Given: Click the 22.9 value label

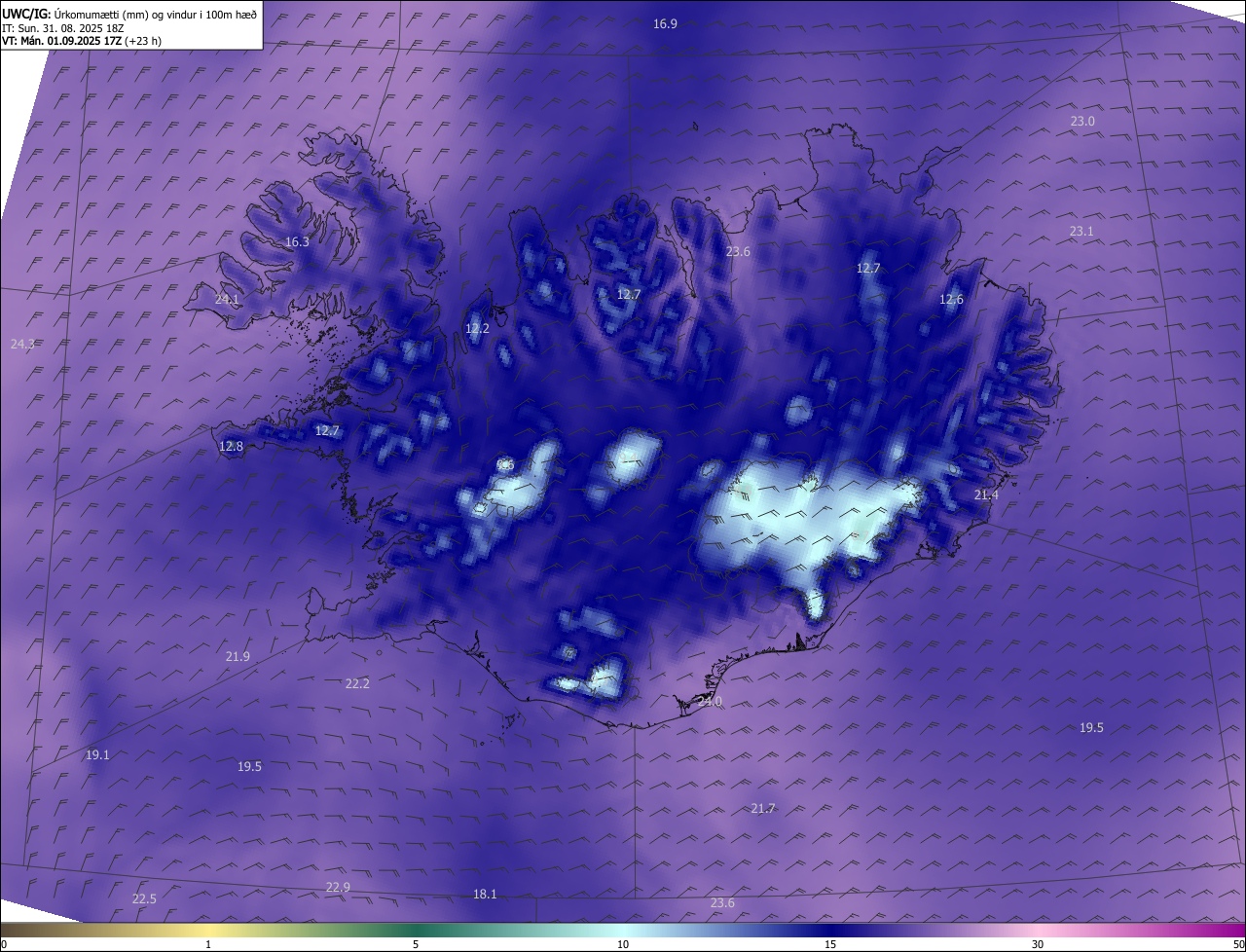Looking at the screenshot, I should tap(338, 887).
